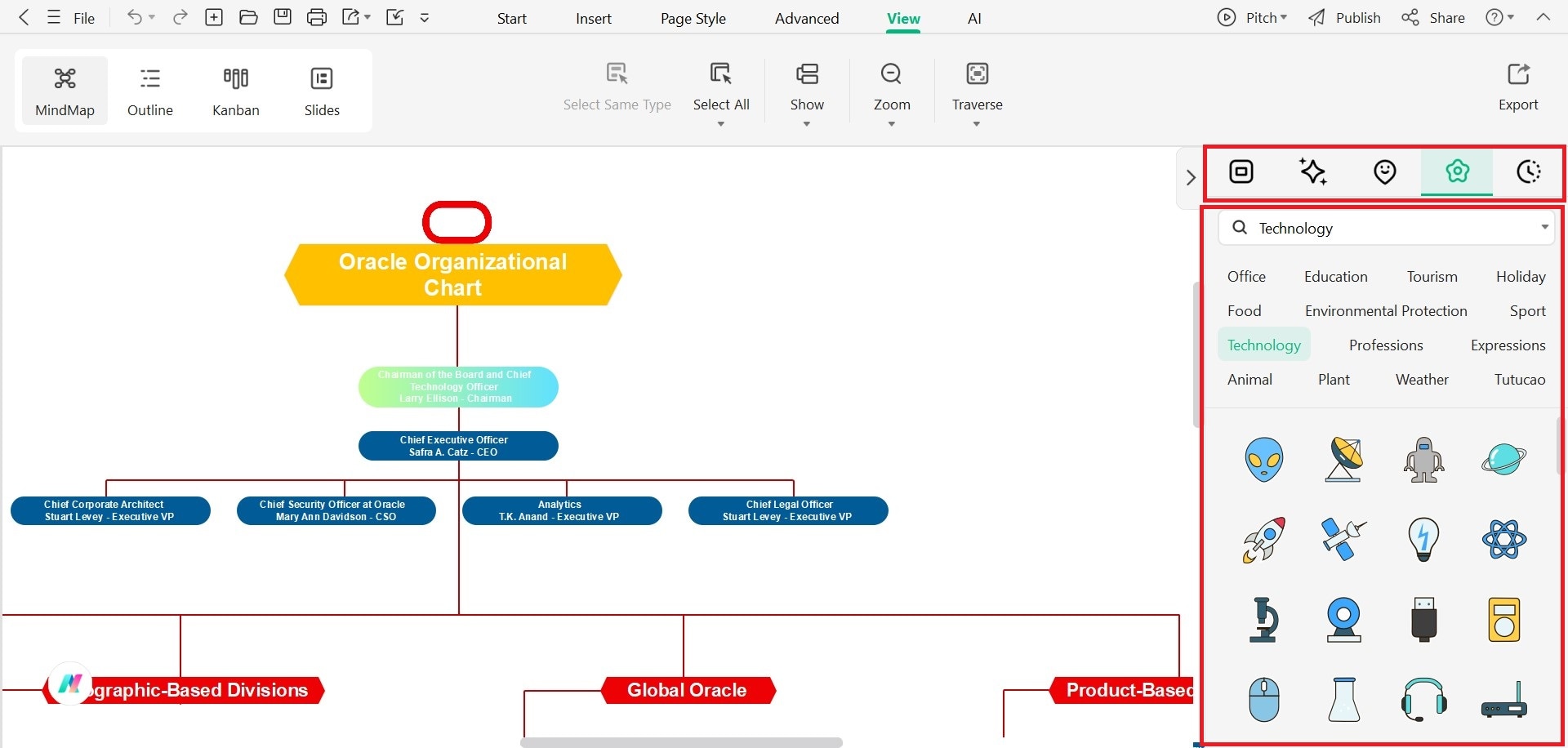The height and width of the screenshot is (748, 1568).
Task: Select the Education clipart category
Action: pyautogui.click(x=1336, y=277)
